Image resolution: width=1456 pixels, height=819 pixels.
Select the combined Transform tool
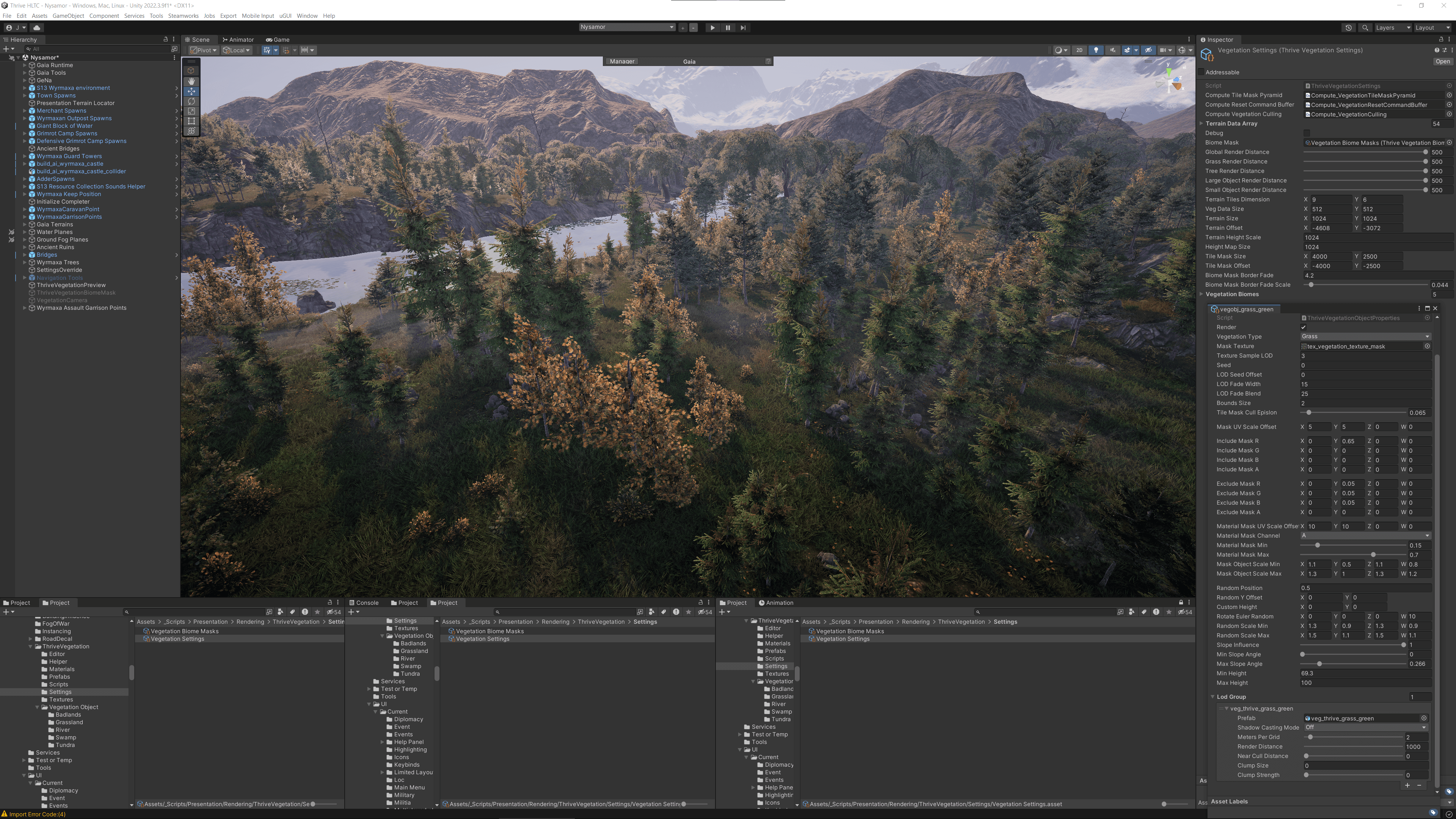(x=191, y=131)
